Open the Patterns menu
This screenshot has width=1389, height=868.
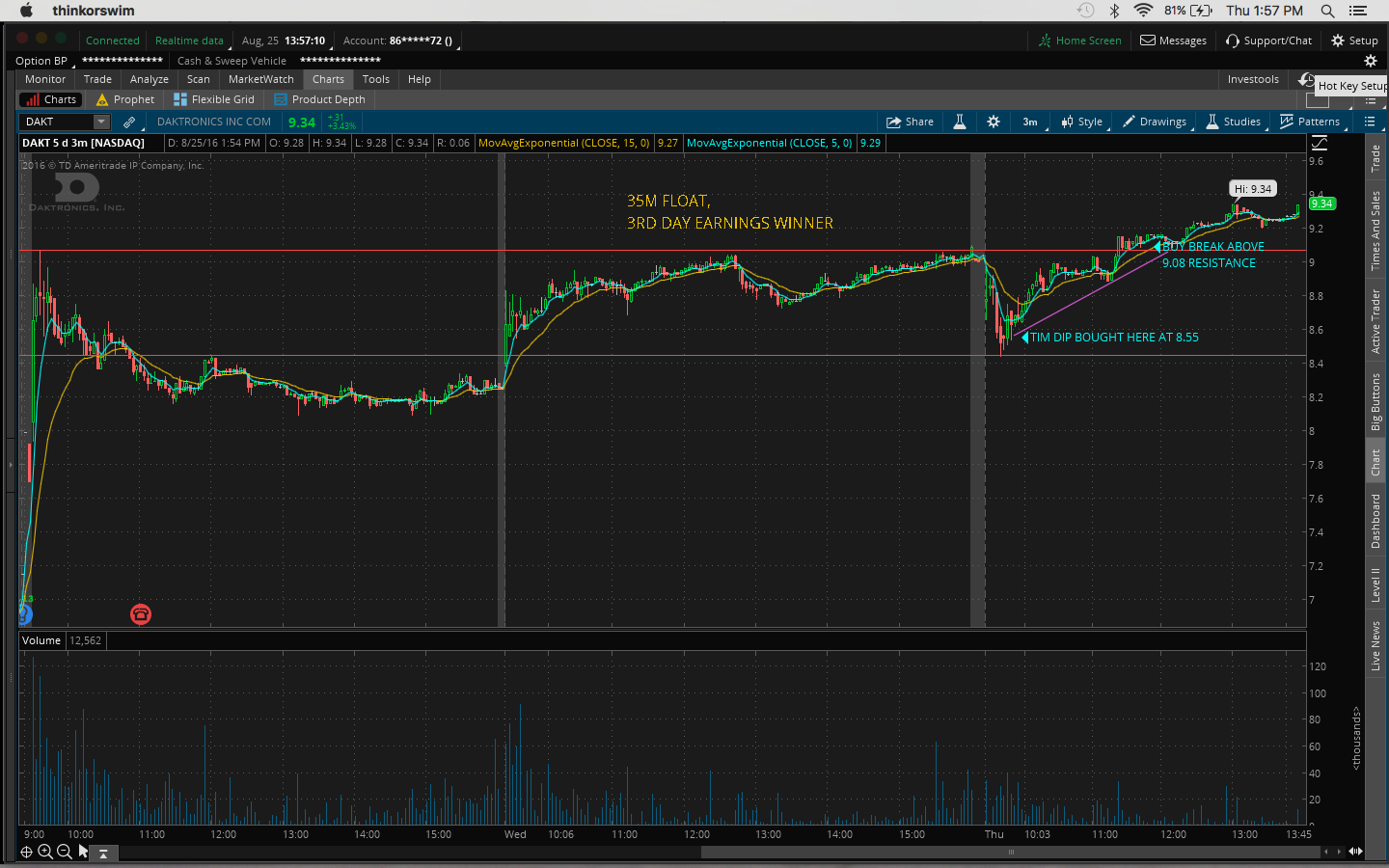pos(1310,122)
